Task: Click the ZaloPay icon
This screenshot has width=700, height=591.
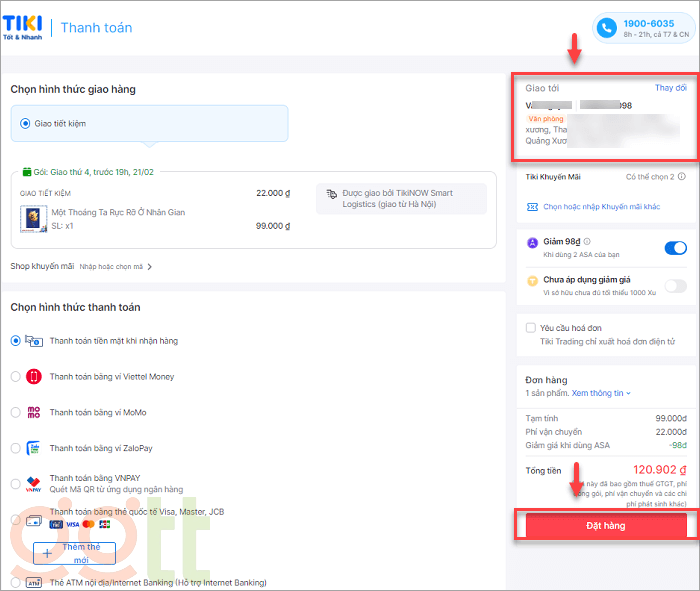Action: 32,448
